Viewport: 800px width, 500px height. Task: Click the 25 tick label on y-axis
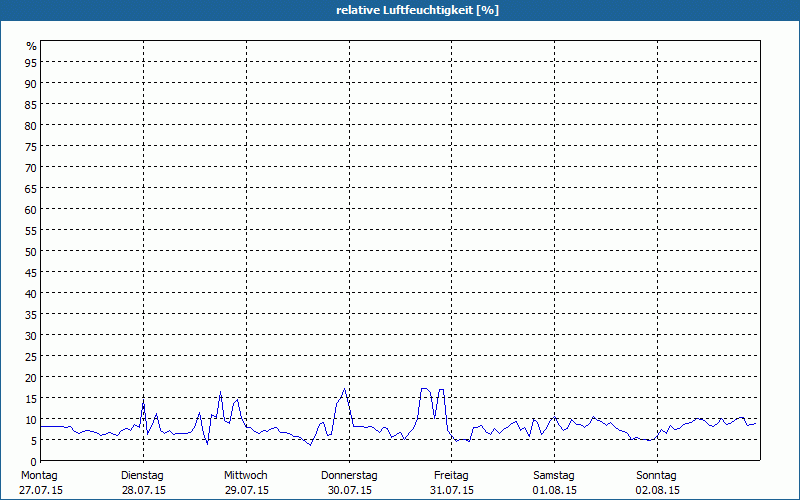(x=31, y=356)
